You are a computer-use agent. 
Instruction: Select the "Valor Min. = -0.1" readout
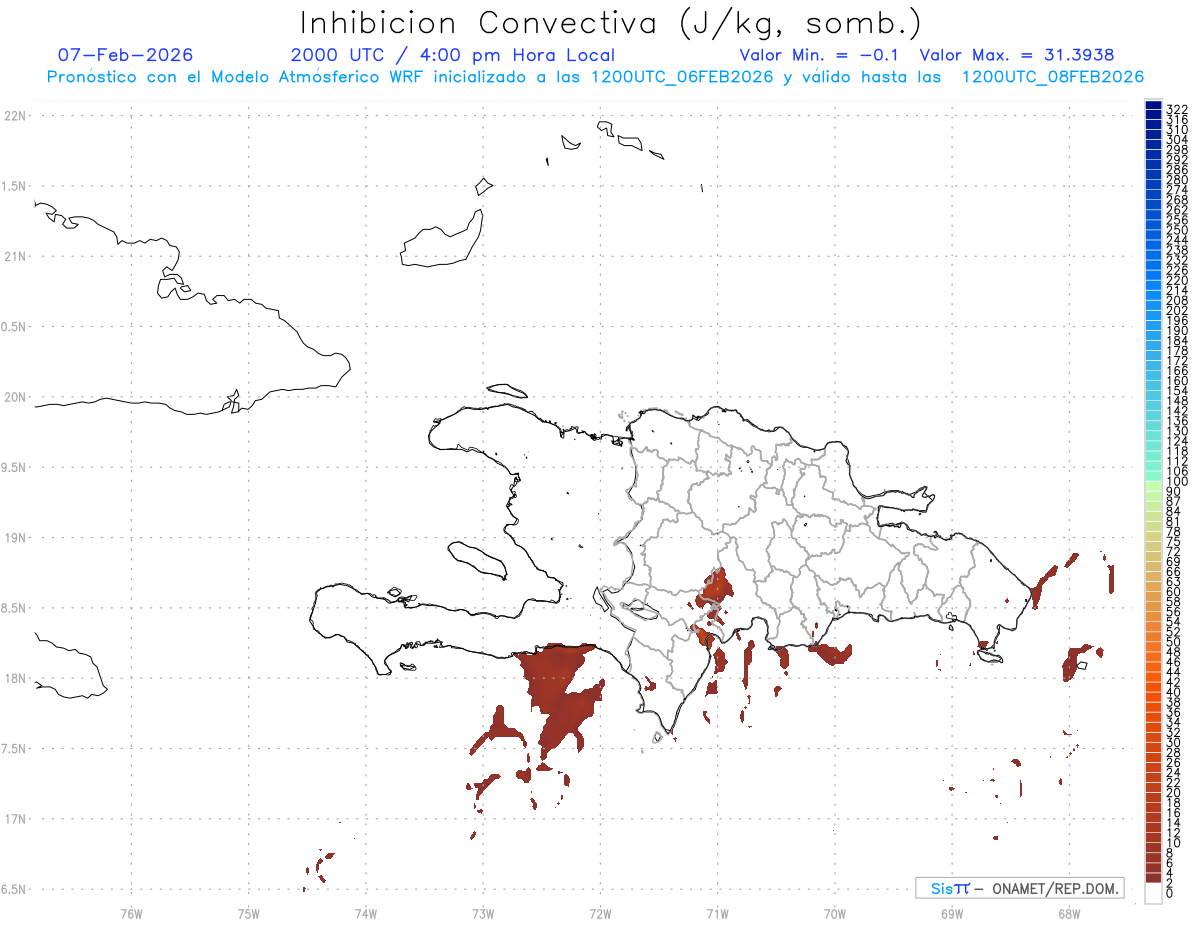(819, 55)
